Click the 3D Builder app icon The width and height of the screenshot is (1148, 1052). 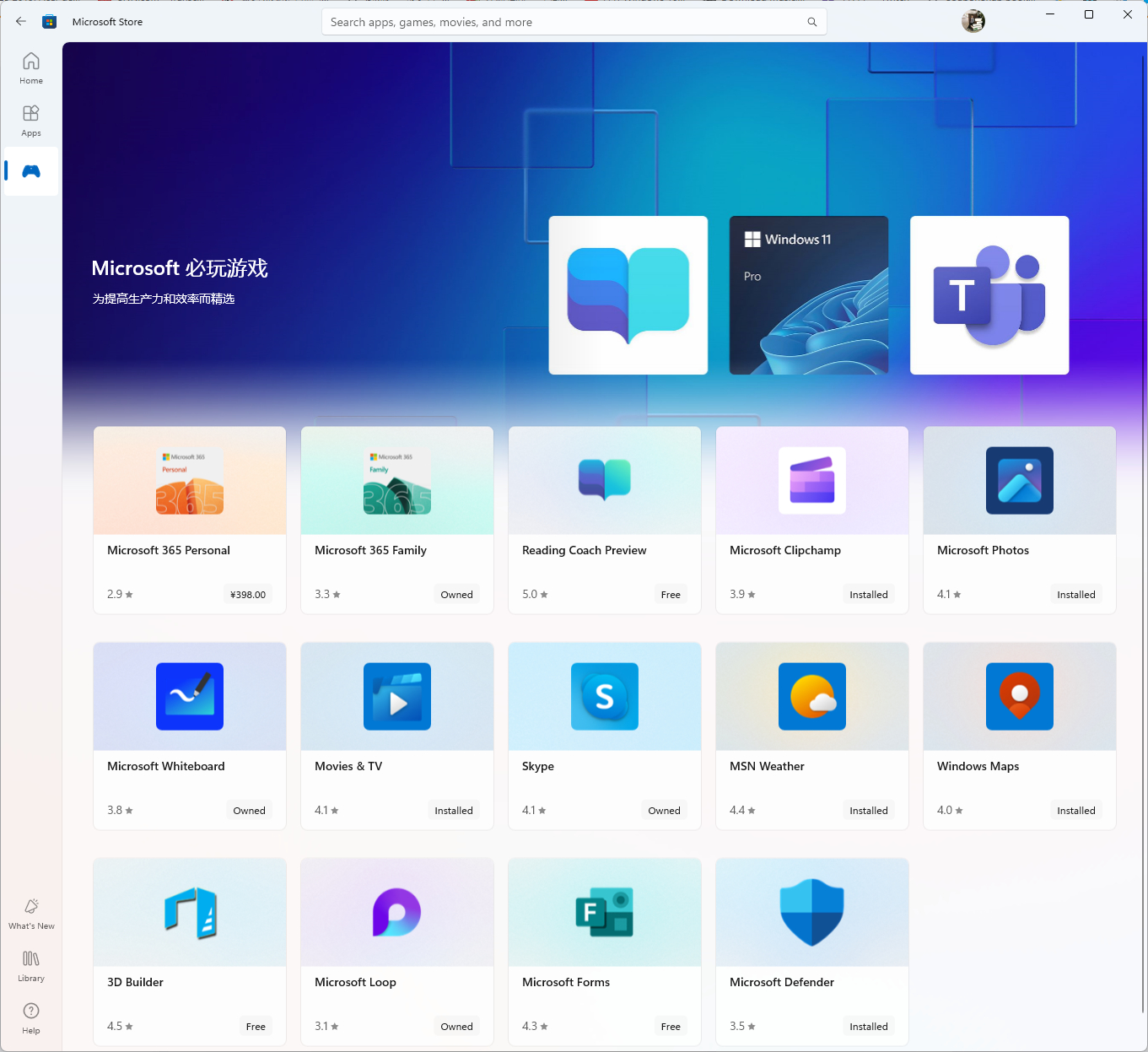pos(190,913)
